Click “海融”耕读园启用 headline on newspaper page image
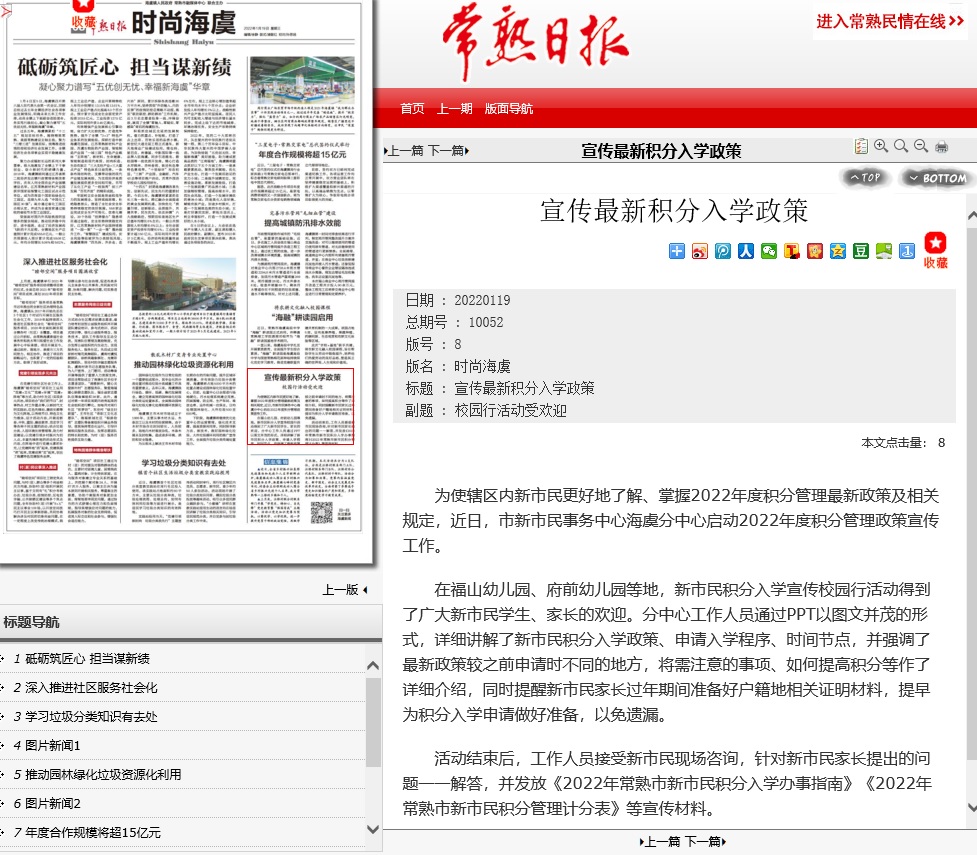Viewport: 977px width, 855px height. (302, 317)
